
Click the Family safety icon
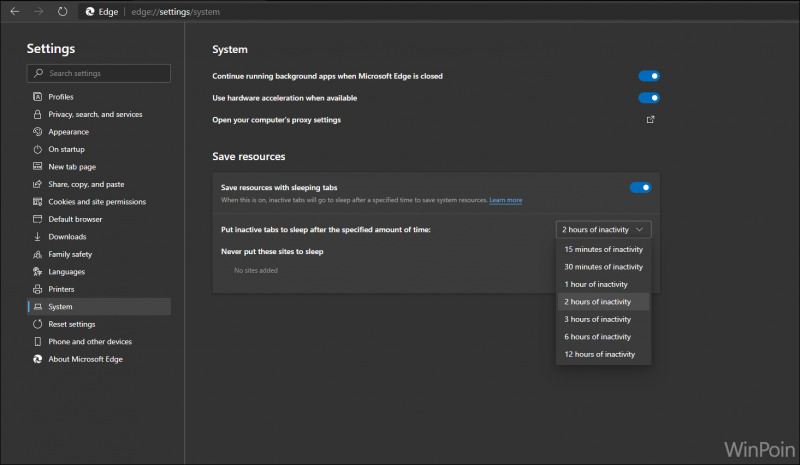[x=37, y=254]
